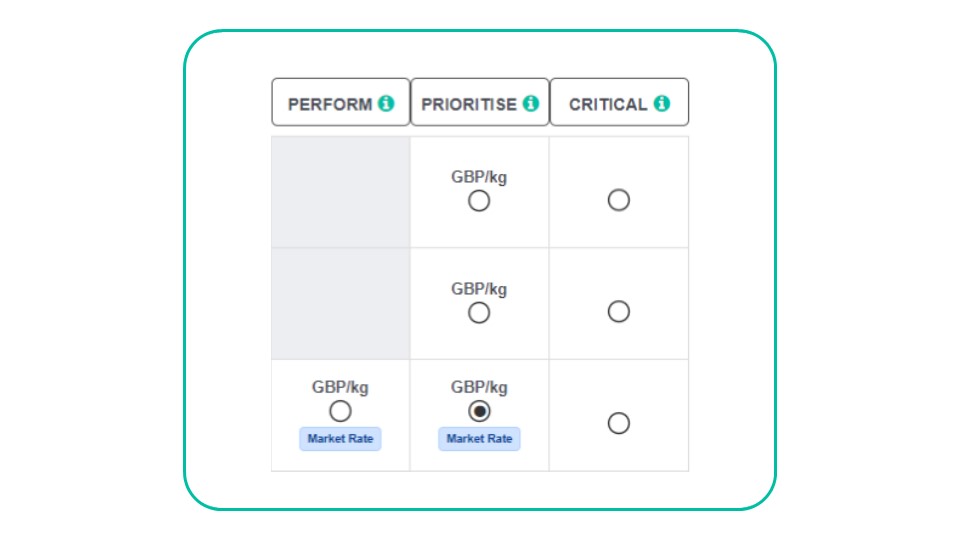The height and width of the screenshot is (540, 960).
Task: Select the second row CRITICAL radio button
Action: [x=618, y=312]
